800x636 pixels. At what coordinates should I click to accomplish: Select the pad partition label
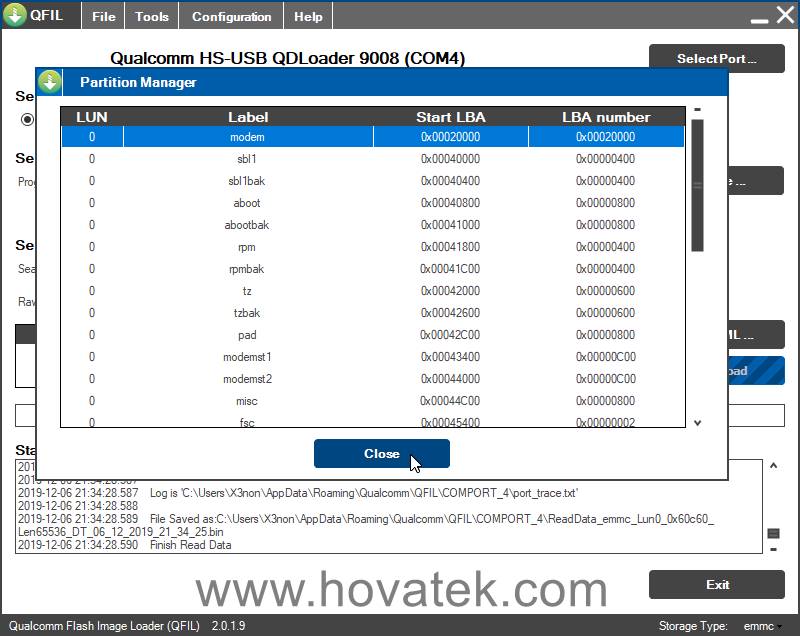point(247,335)
